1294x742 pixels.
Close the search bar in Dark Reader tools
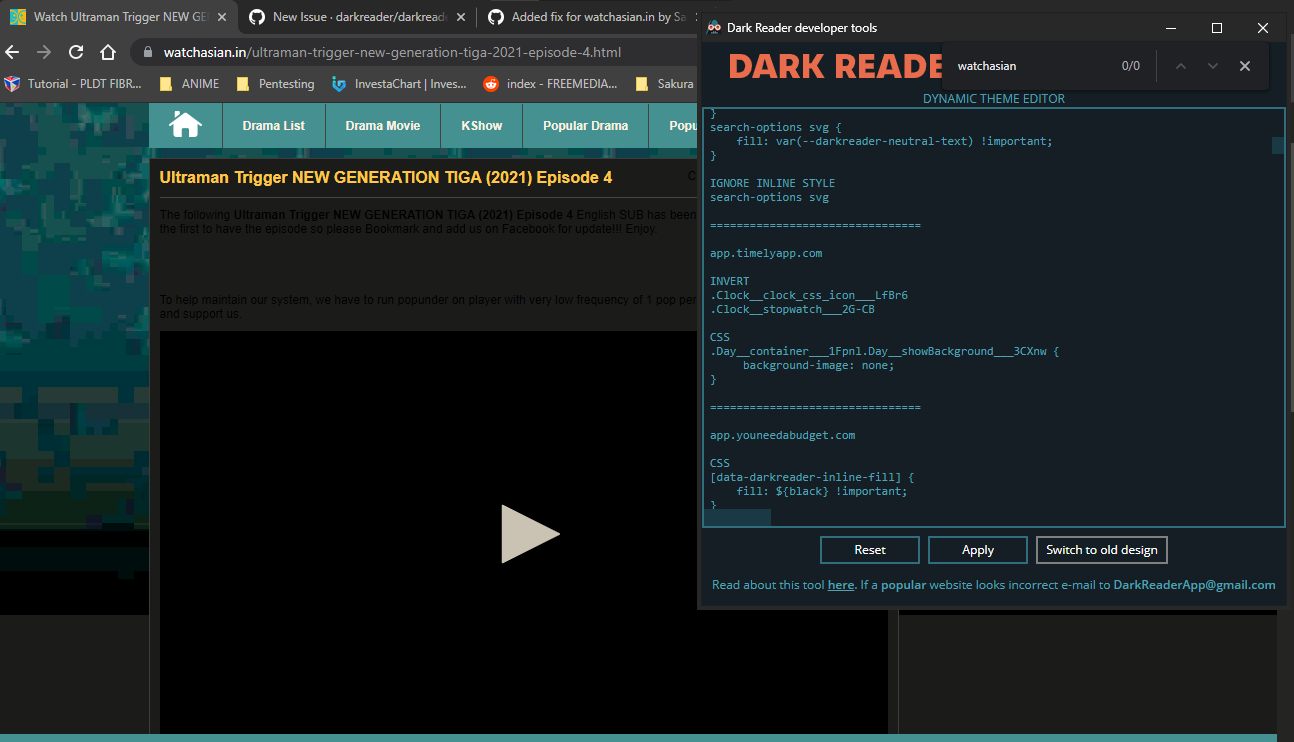1245,66
